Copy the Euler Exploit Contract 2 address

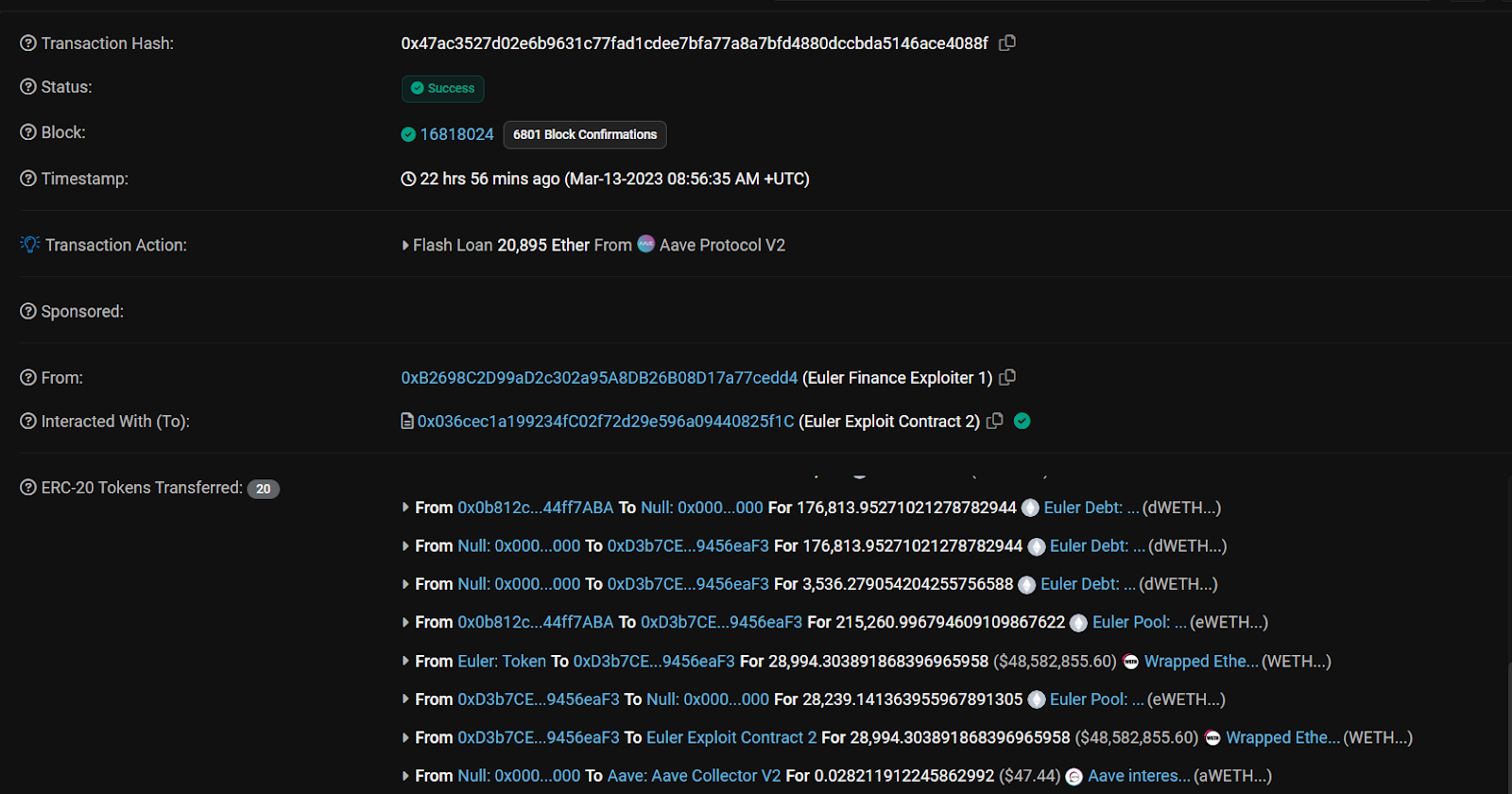click(x=995, y=421)
